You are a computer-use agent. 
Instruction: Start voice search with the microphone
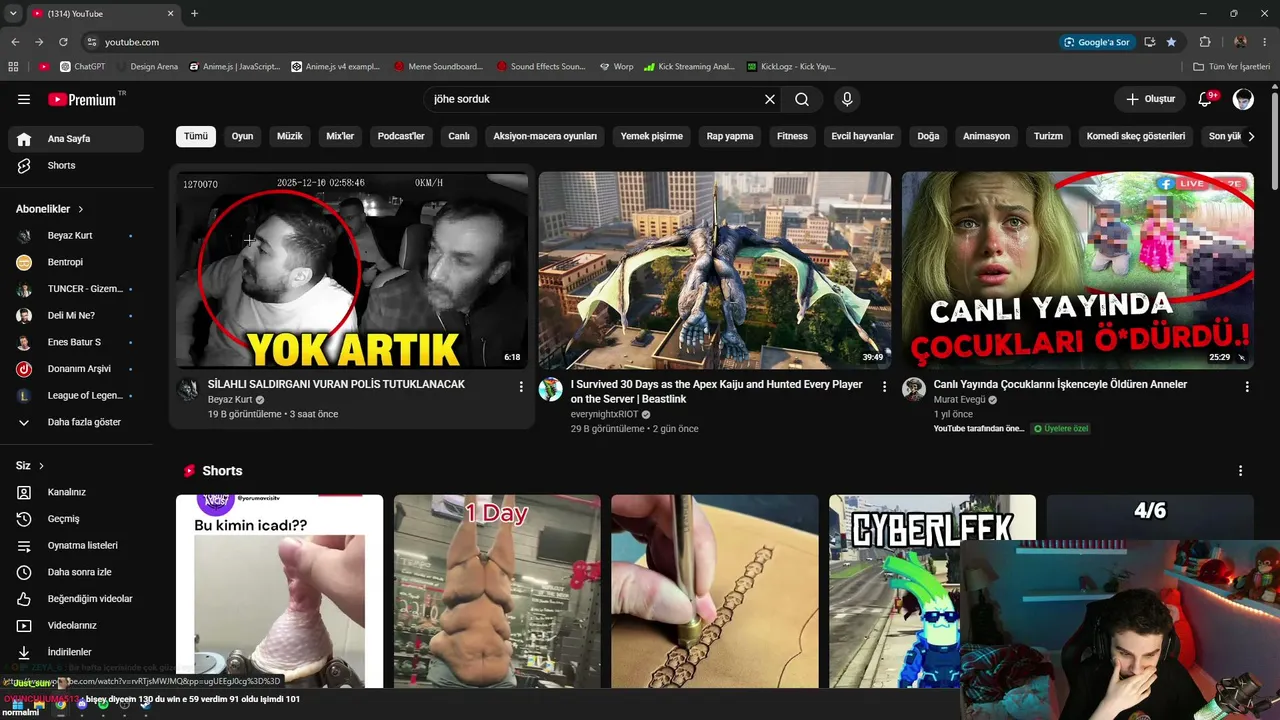pyautogui.click(x=847, y=99)
